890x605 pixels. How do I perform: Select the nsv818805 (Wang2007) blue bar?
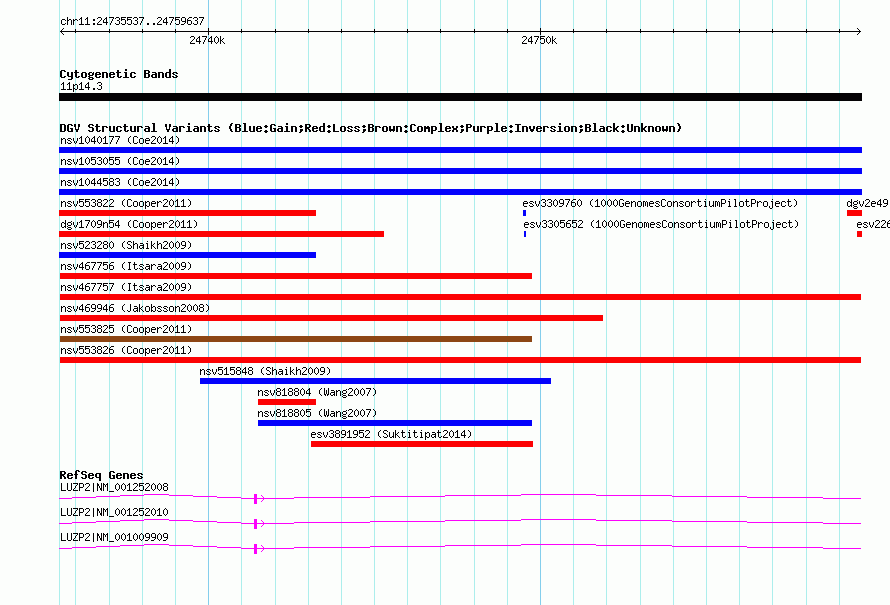tap(395, 423)
